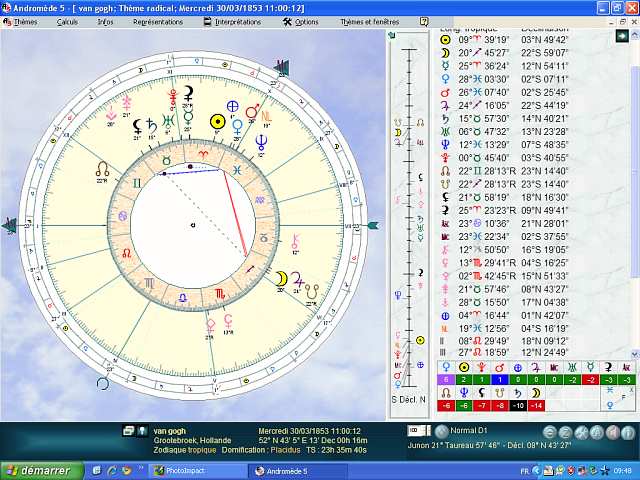Click the tools round button in bottom-right row
Screen dimensions: 640x480
(x=581, y=432)
